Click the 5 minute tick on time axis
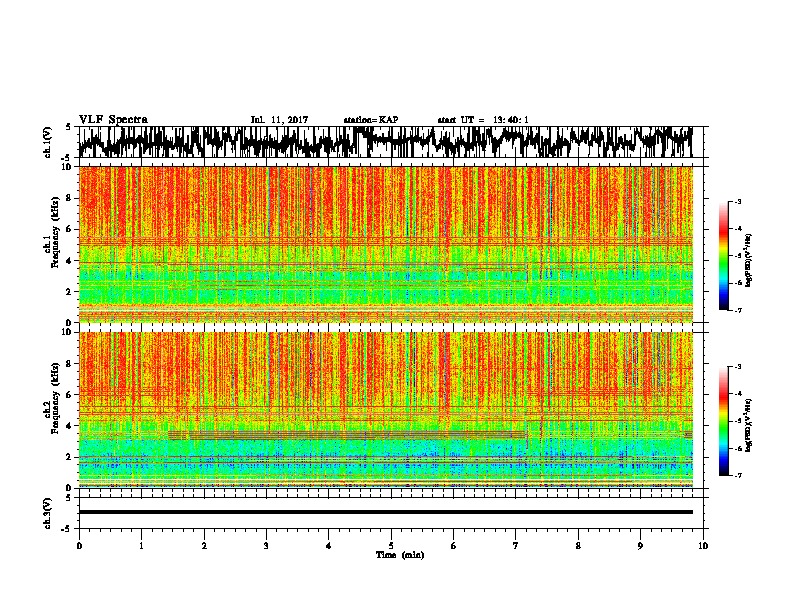 click(x=391, y=546)
